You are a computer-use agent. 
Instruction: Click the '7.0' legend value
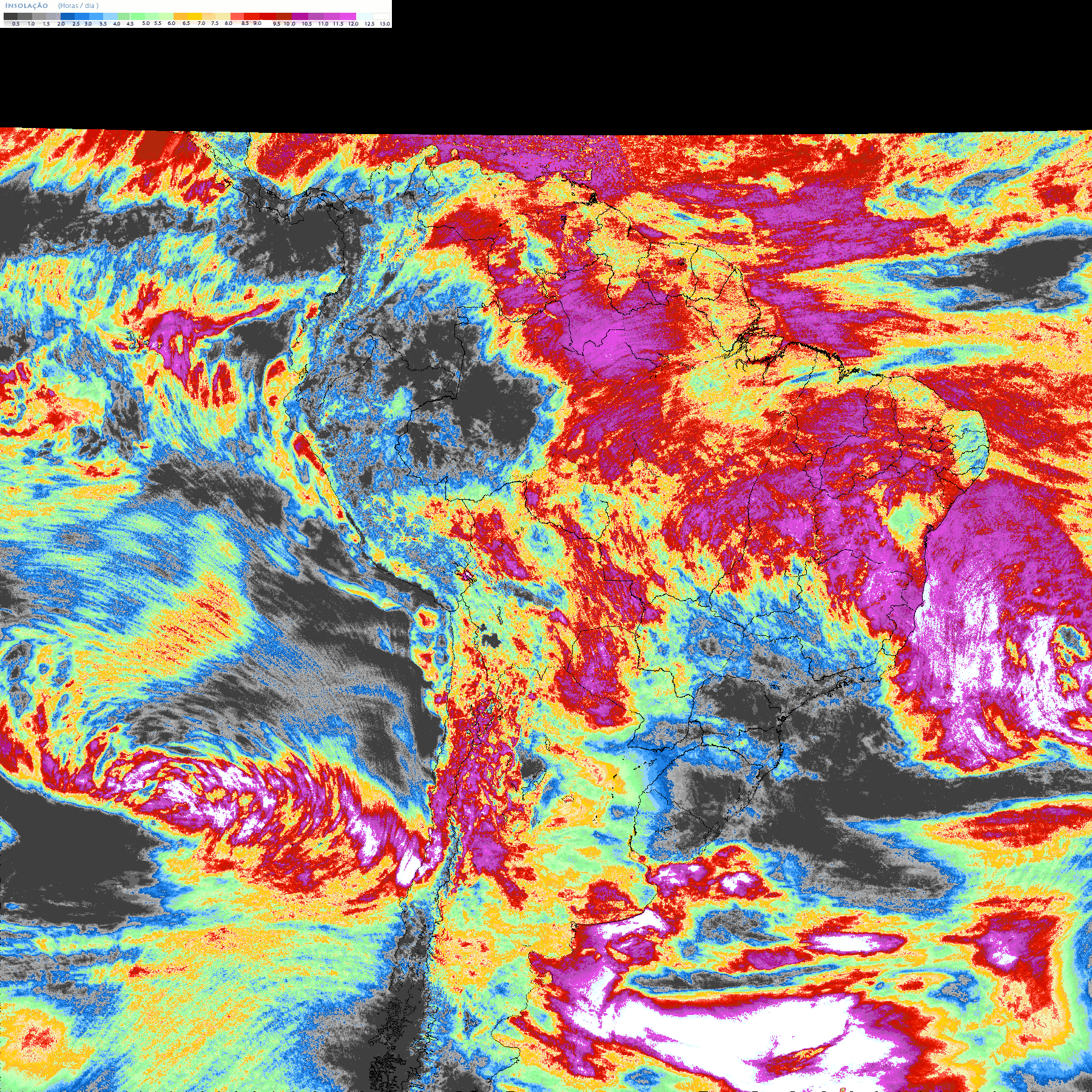tap(201, 23)
